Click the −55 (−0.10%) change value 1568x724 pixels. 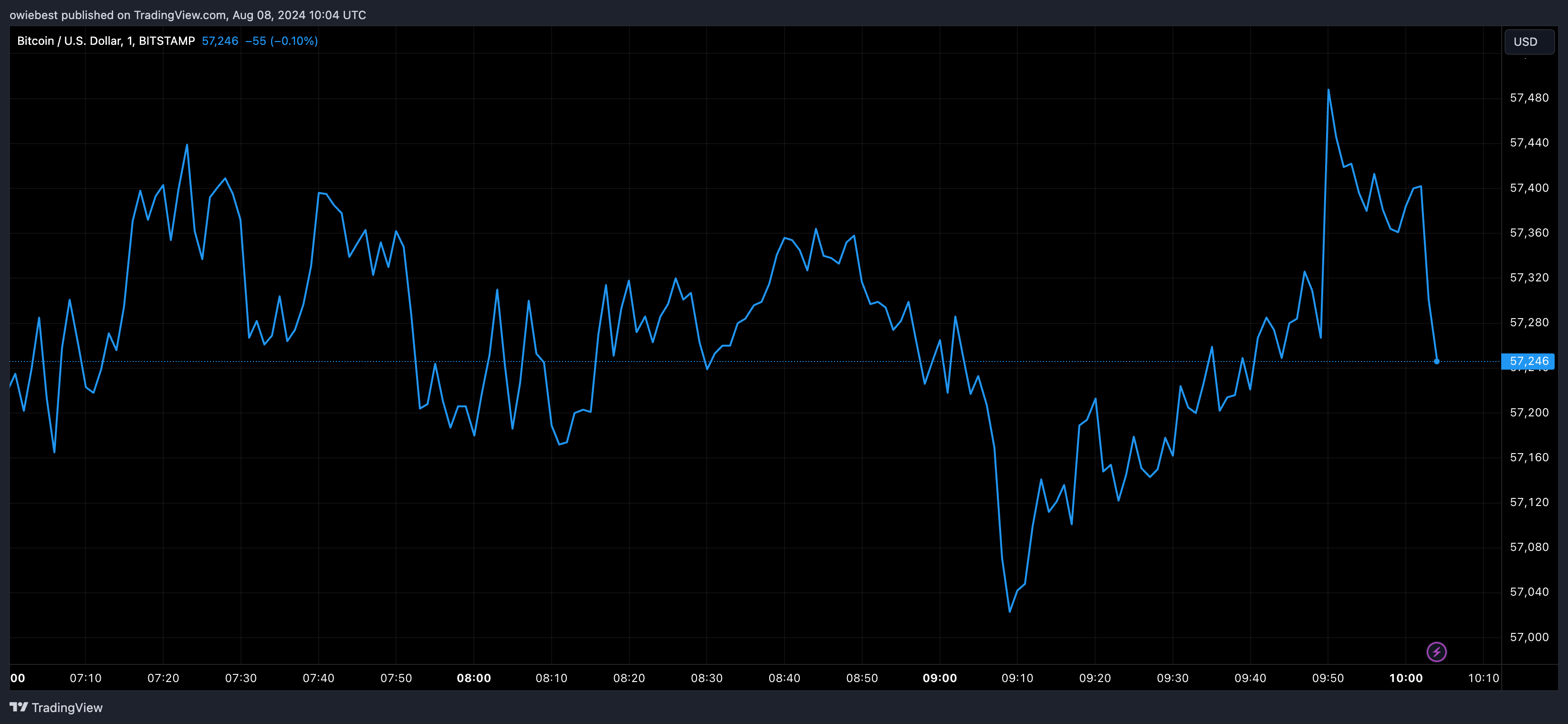point(281,41)
